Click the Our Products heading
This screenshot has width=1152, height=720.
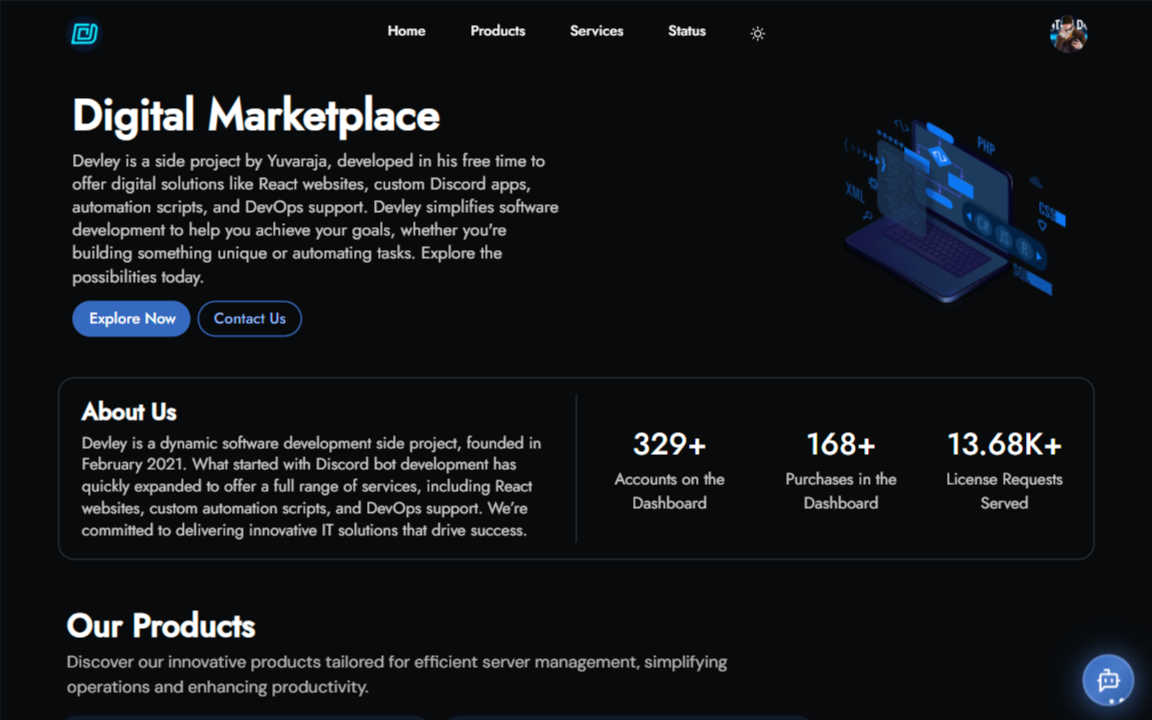(x=161, y=626)
